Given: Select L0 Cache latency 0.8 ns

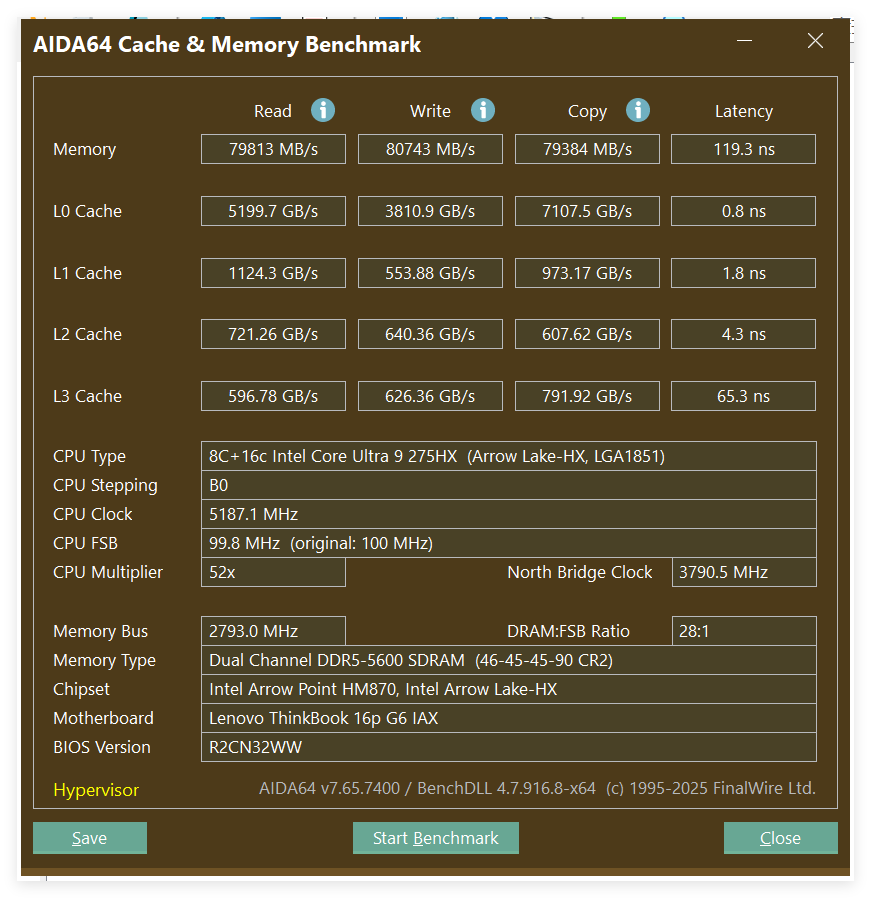Looking at the screenshot, I should (743, 211).
